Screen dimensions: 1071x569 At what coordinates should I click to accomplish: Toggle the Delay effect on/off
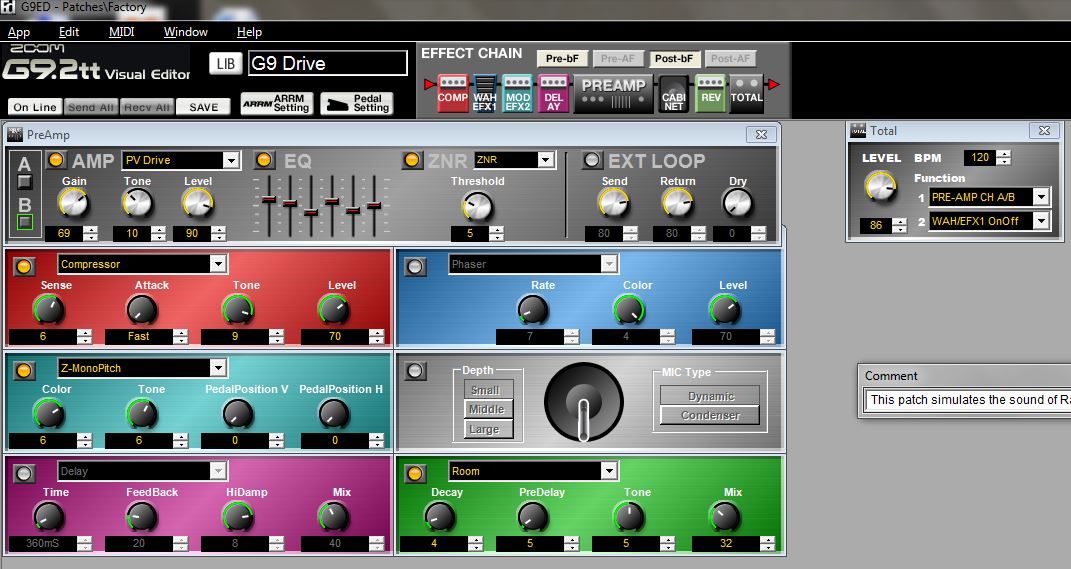(24, 473)
